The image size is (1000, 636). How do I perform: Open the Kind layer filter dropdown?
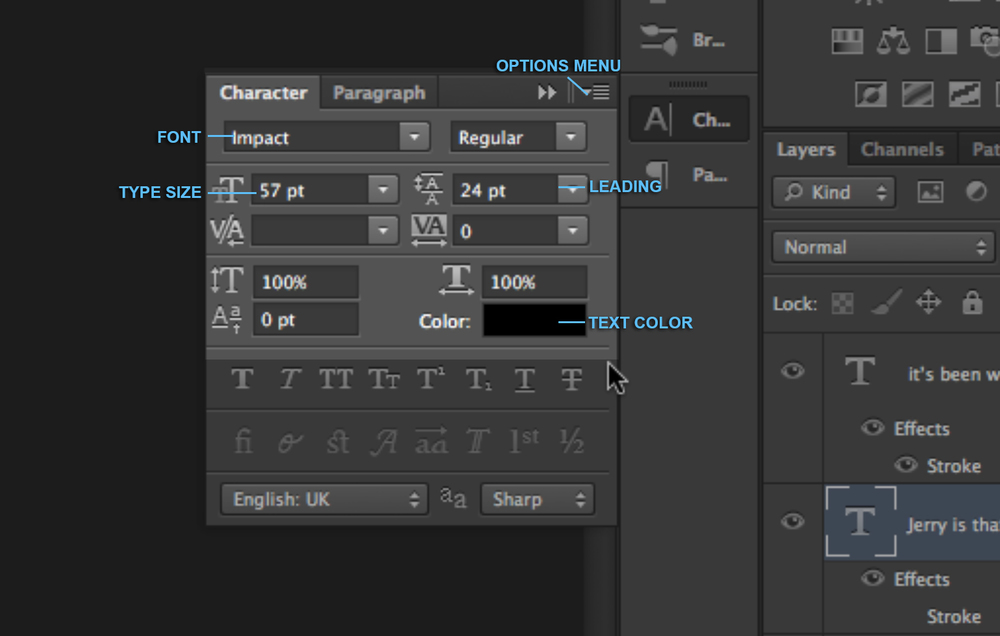click(x=834, y=192)
